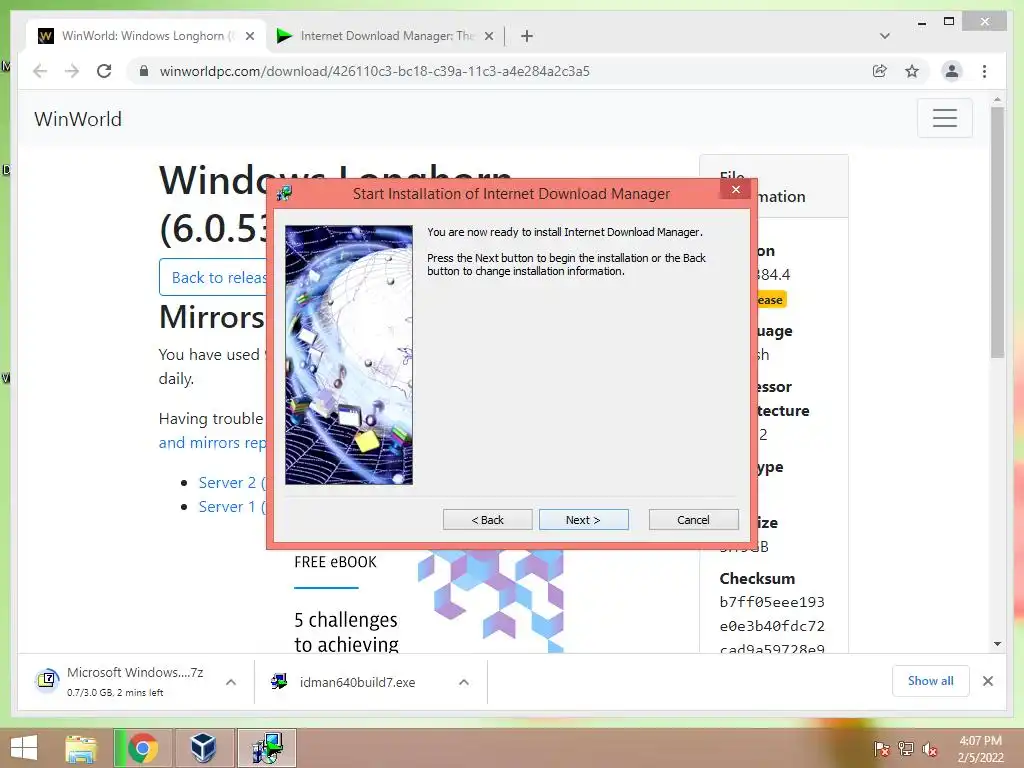This screenshot has height=768, width=1024.
Task: Click muted volume tray icon
Action: coord(930,748)
